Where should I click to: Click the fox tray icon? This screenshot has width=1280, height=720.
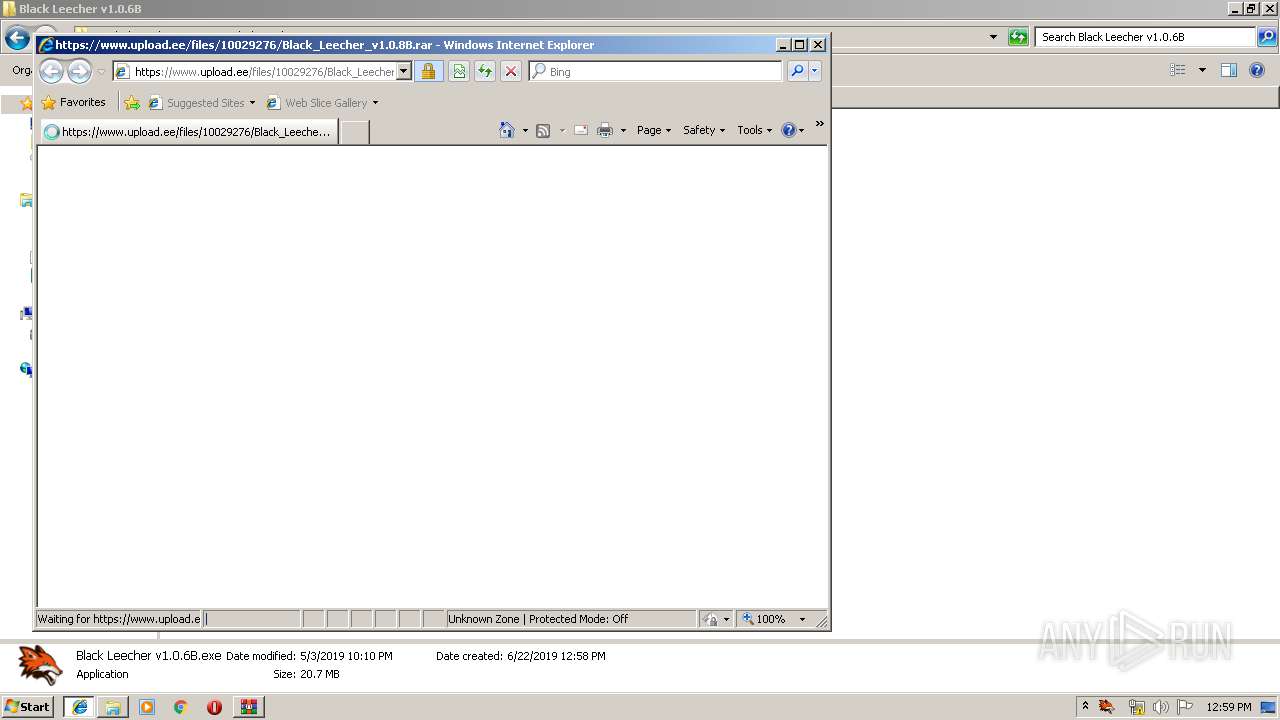coord(1107,707)
